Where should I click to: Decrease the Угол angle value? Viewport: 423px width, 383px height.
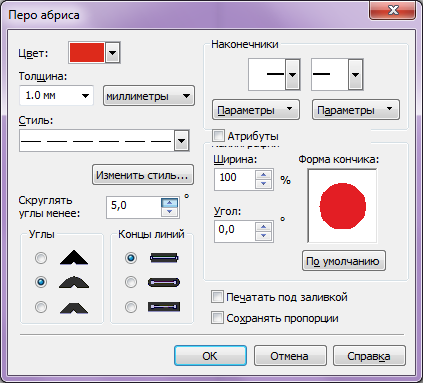(x=264, y=236)
